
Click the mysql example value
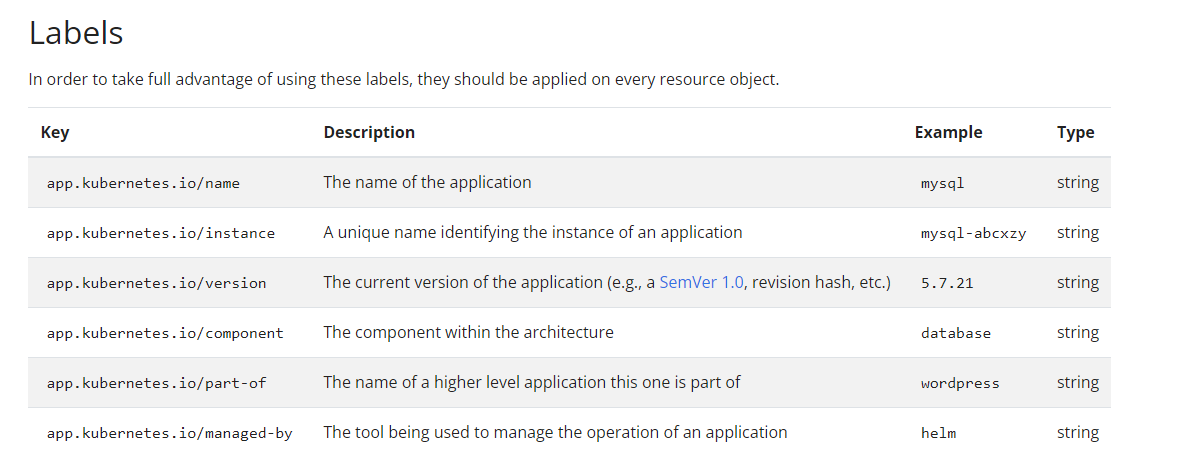(x=942, y=183)
